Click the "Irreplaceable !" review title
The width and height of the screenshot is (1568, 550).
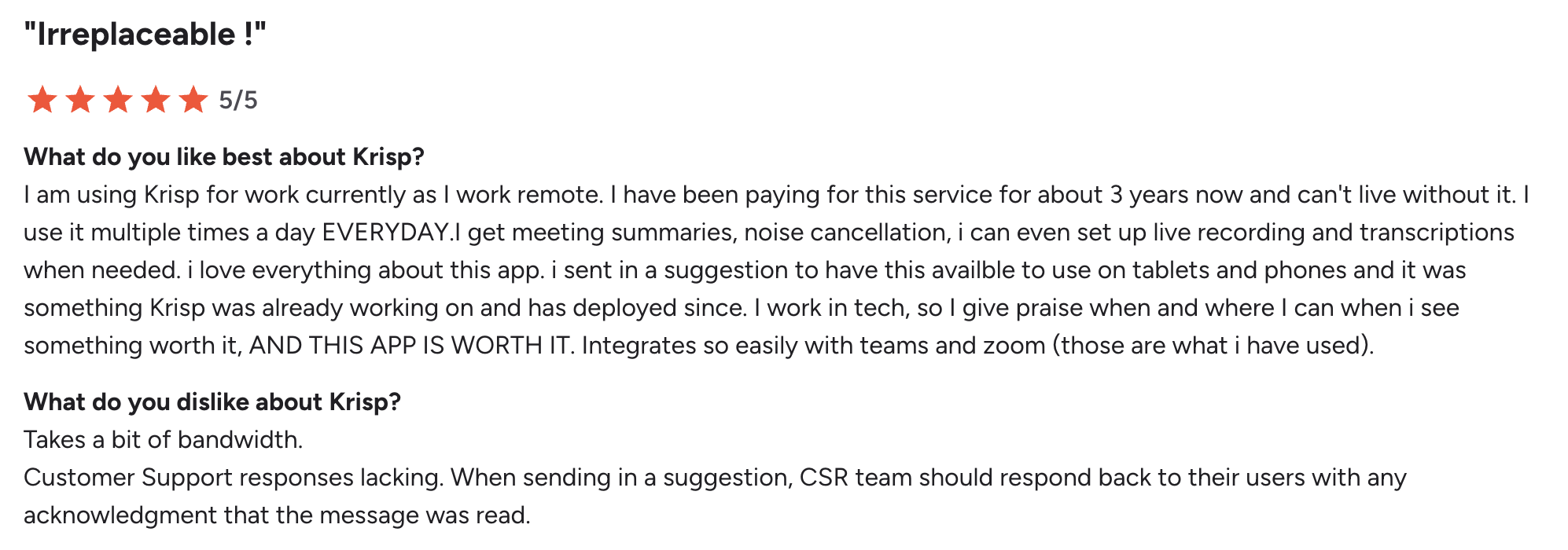click(145, 35)
